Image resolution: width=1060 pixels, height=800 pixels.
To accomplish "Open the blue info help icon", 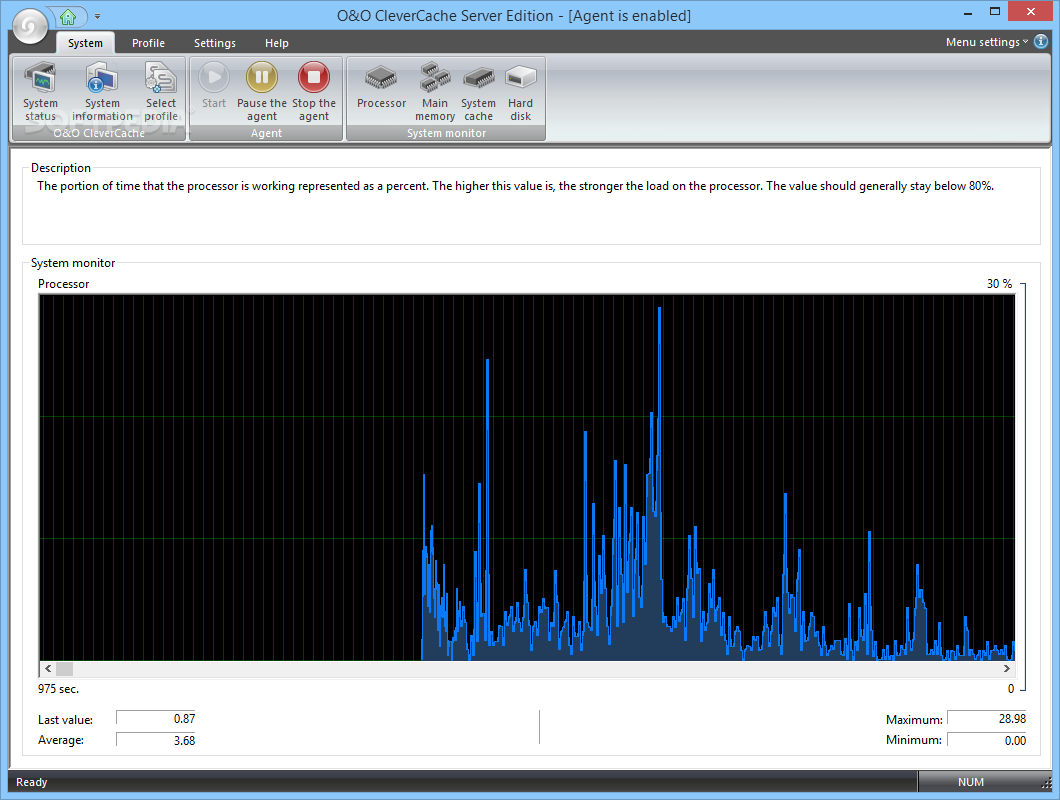I will click(1041, 42).
